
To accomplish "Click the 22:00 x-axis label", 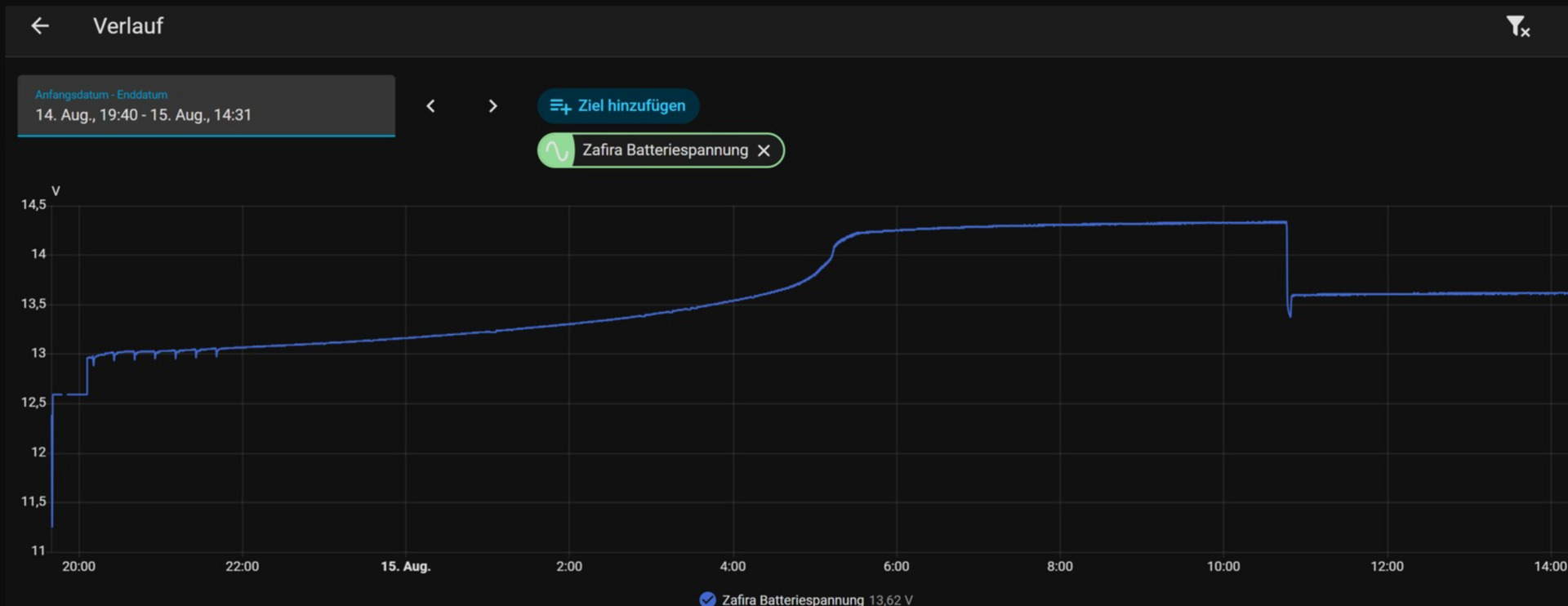I will (x=242, y=566).
